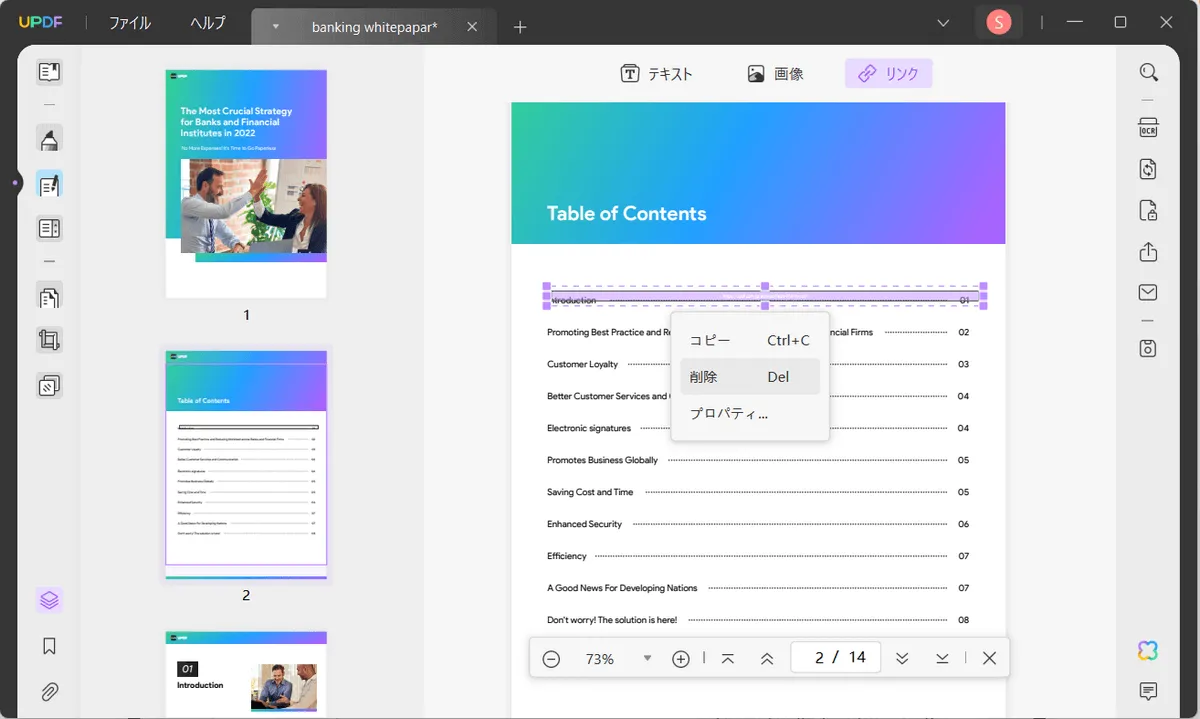Viewport: 1200px width, 719px height.
Task: Open the tab list dropdown before banking whitepapar
Action: click(x=276, y=27)
